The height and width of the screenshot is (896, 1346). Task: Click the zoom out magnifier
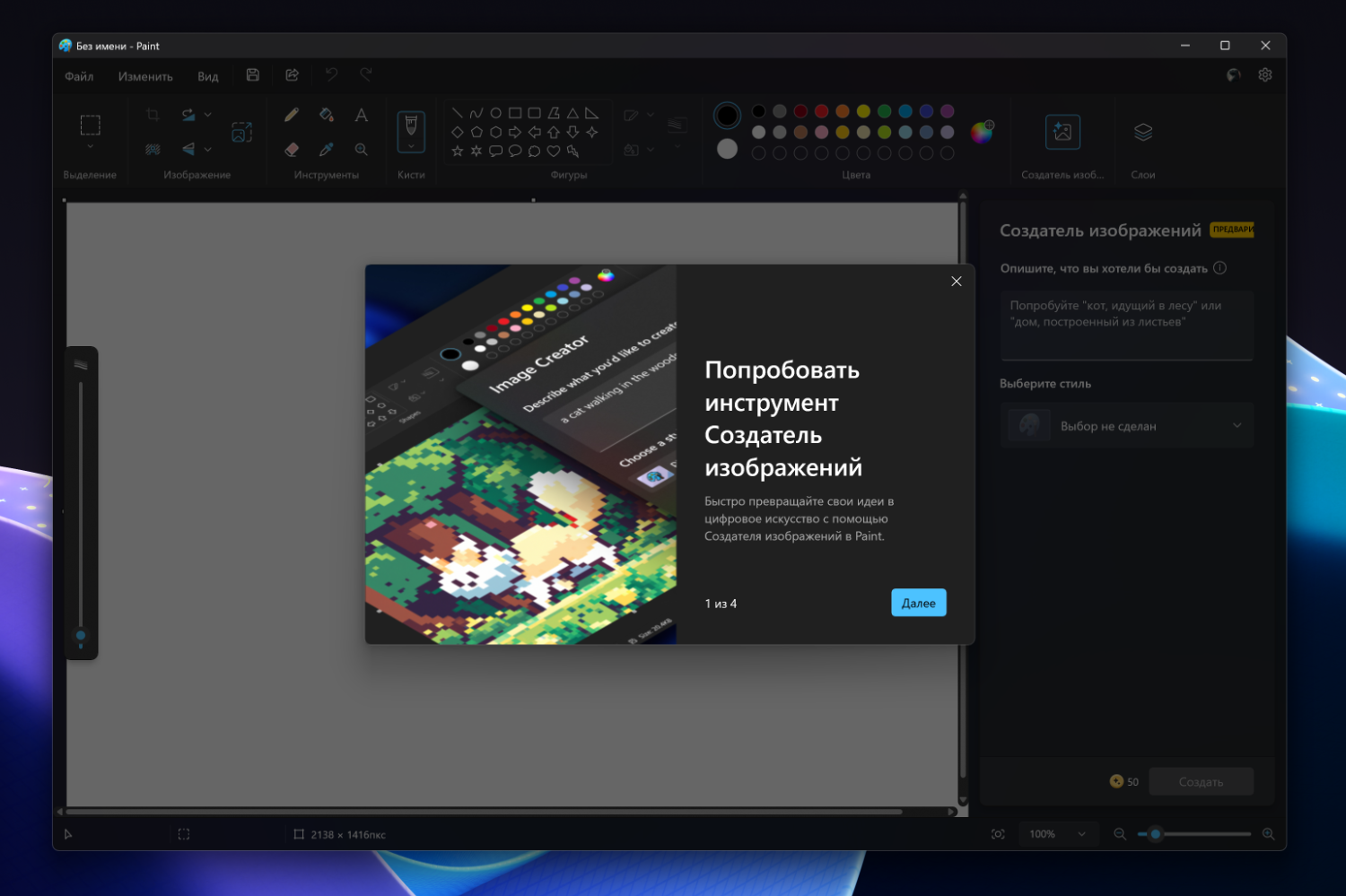point(1120,834)
